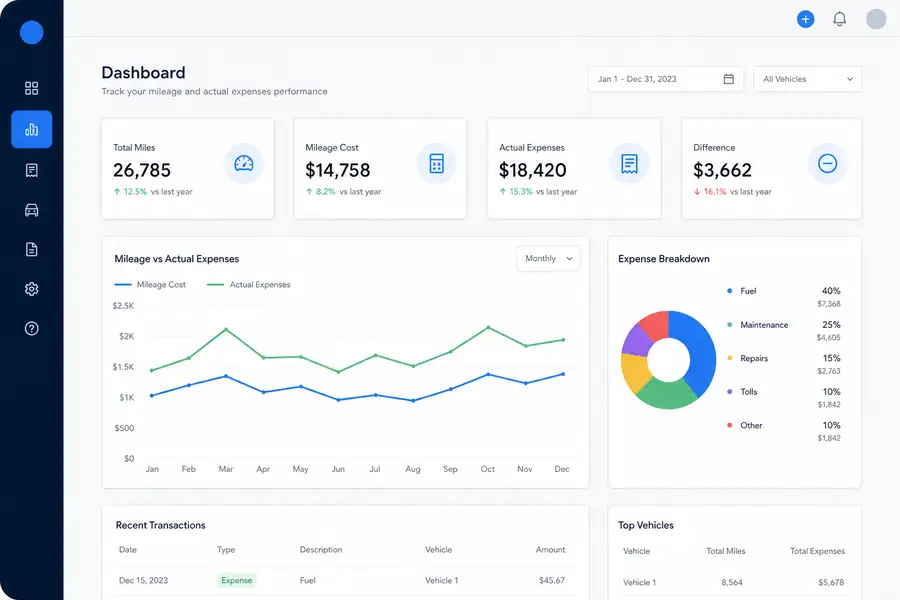
Task: Click the $18,420 Actual Expenses value
Action: pos(533,170)
